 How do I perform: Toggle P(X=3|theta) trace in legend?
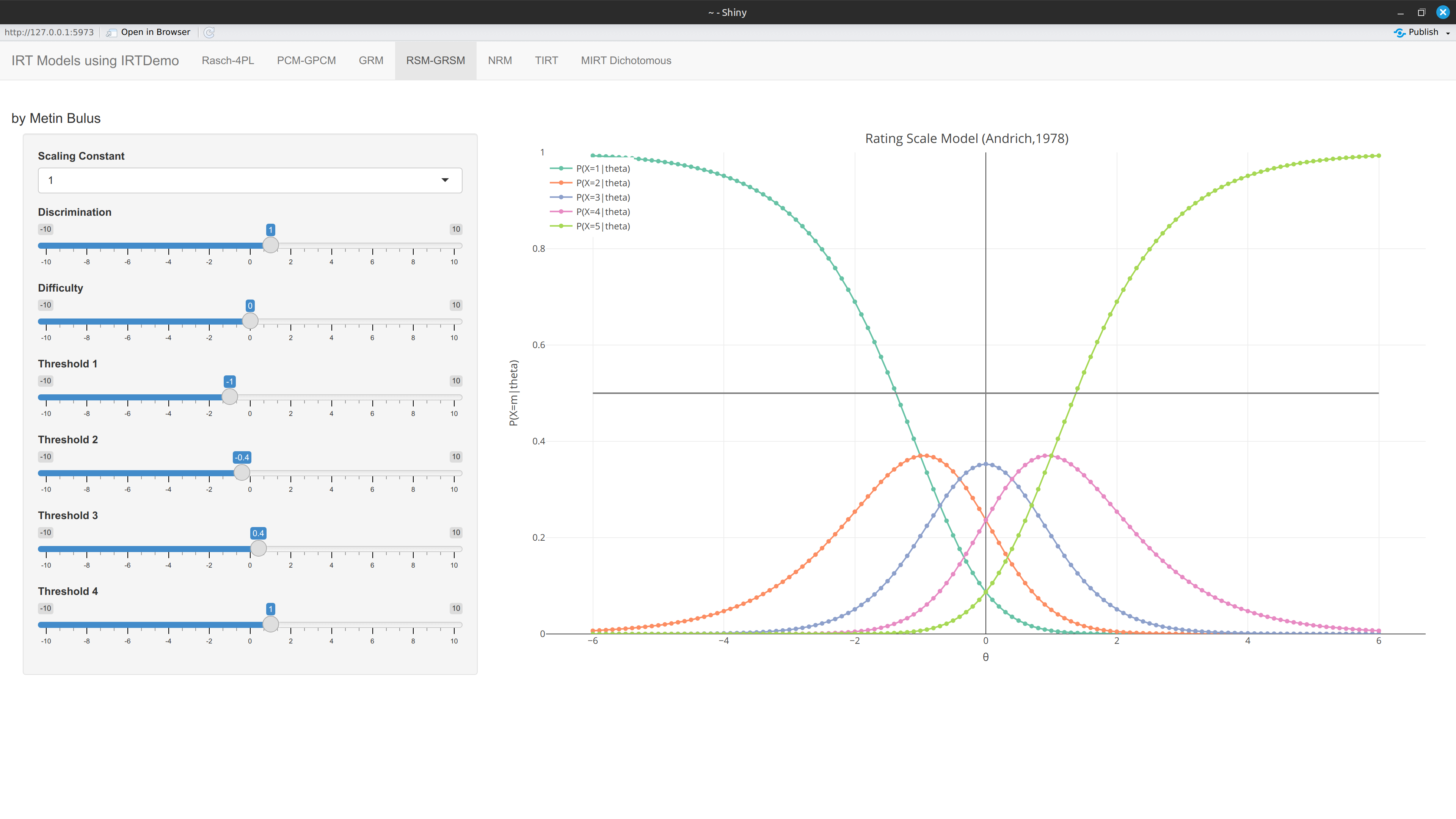point(590,197)
